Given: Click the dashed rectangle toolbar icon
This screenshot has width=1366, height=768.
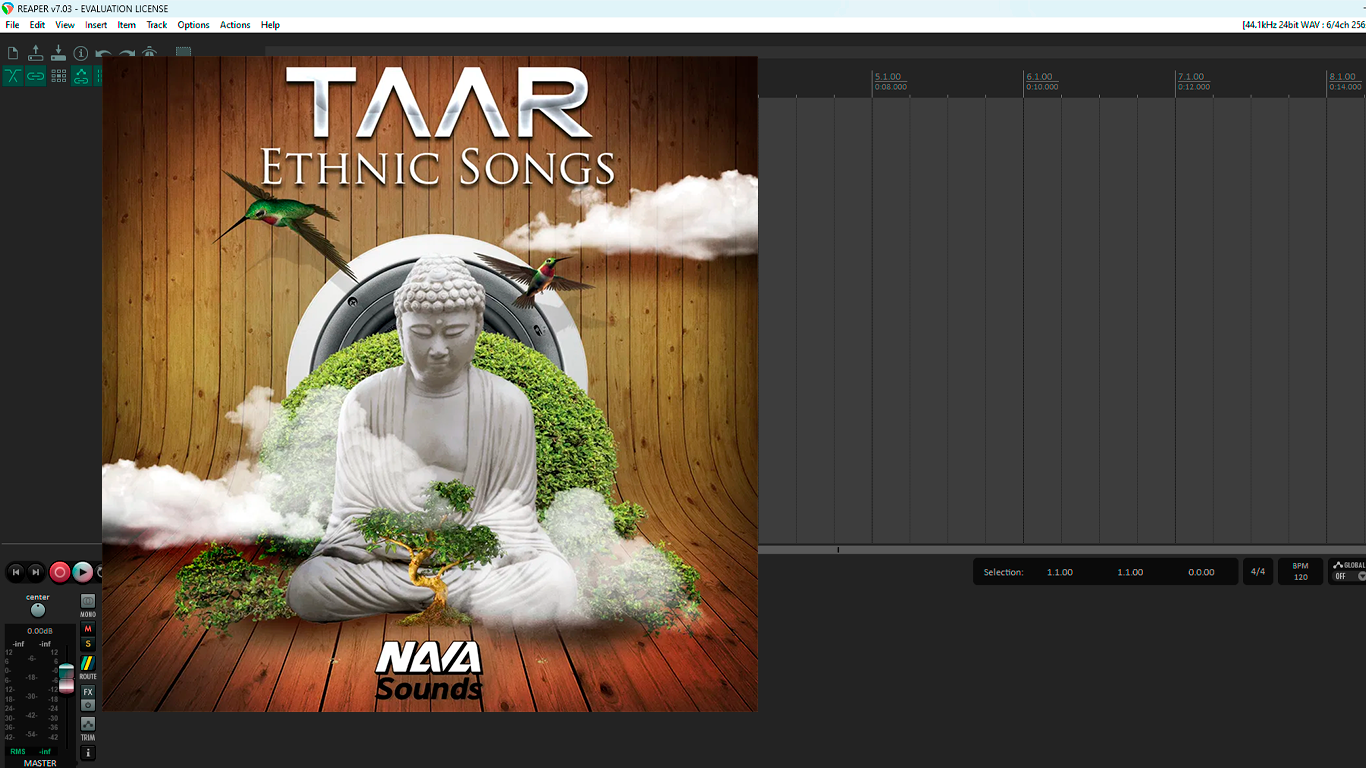Looking at the screenshot, I should [x=184, y=53].
